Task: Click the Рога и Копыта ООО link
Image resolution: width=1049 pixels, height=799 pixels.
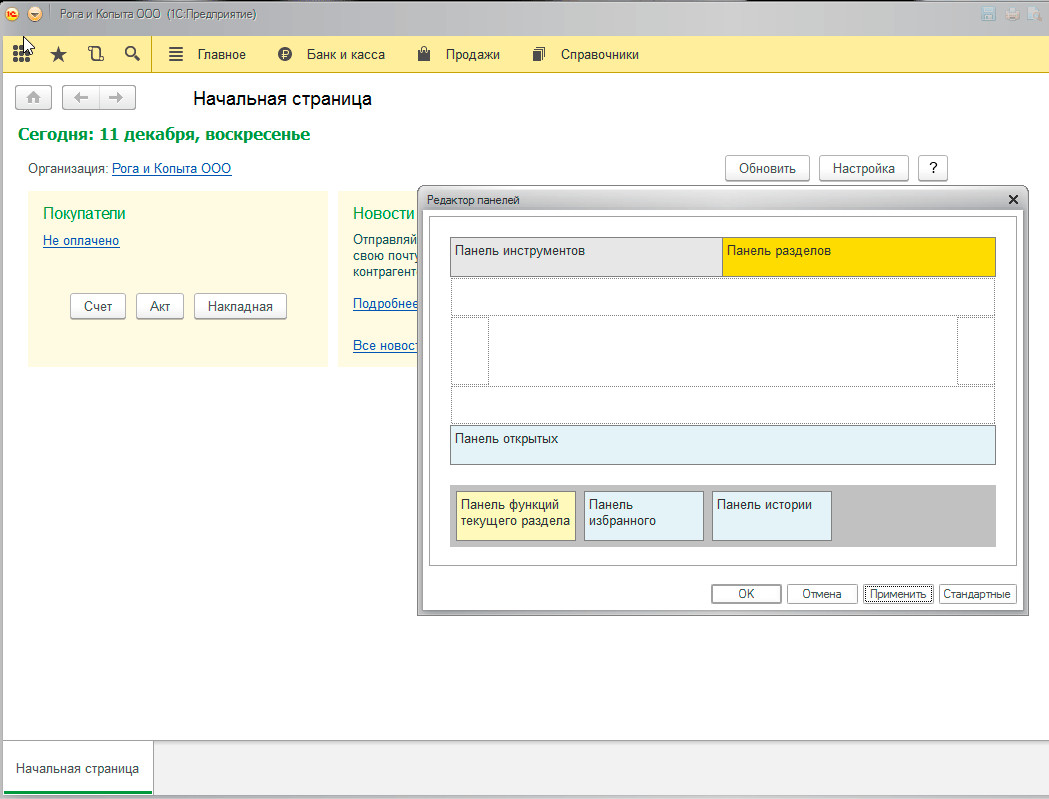Action: coord(171,169)
